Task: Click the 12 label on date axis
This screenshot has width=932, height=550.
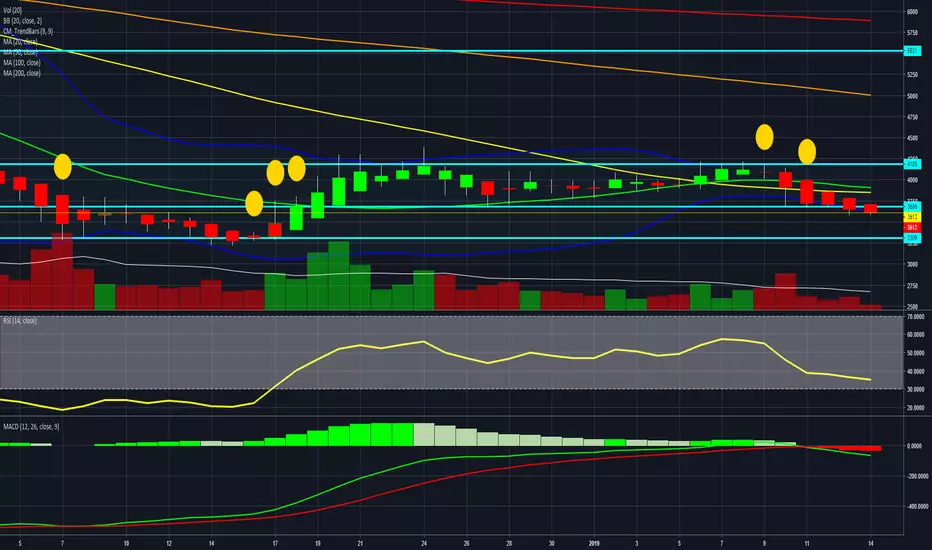Action: [x=169, y=543]
